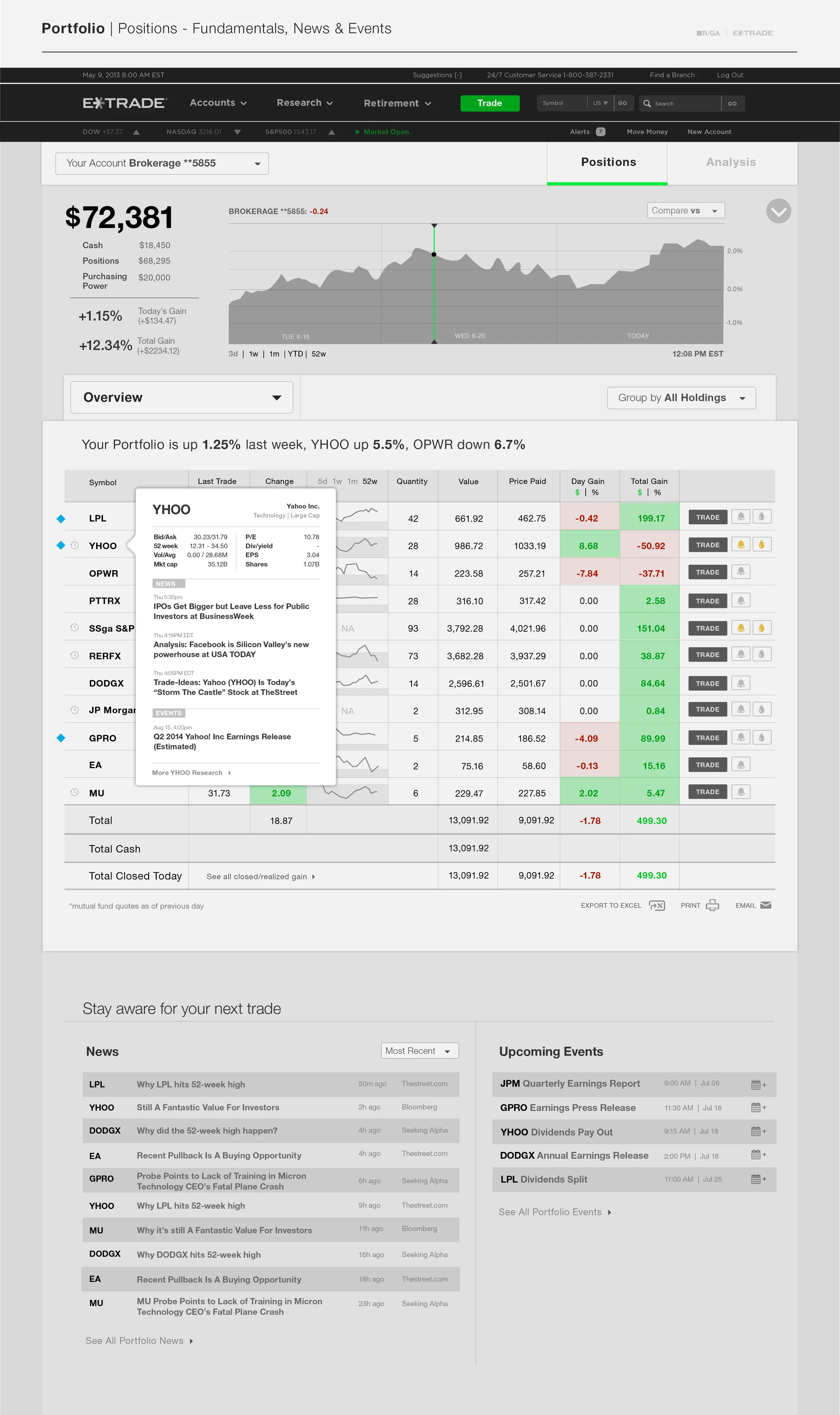
Task: Toggle the alert bell for GPRO
Action: (741, 738)
